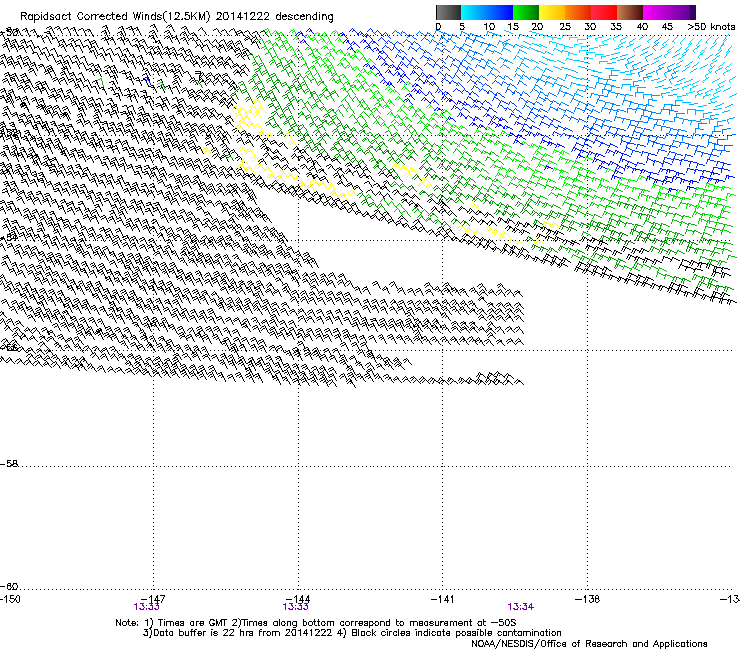Click the purple '13:34' time label
This screenshot has height=650, width=740.
tap(521, 607)
